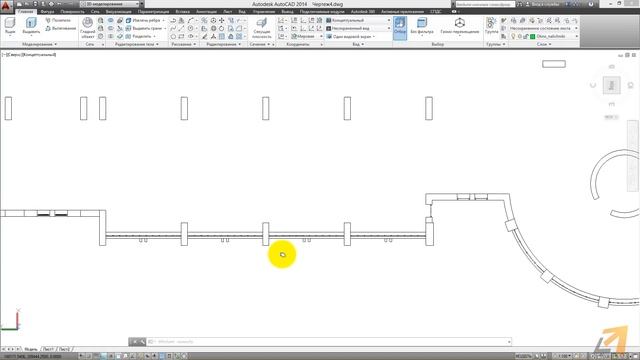Click the Section Plane (Секущая плоскость) tool

pos(262,28)
